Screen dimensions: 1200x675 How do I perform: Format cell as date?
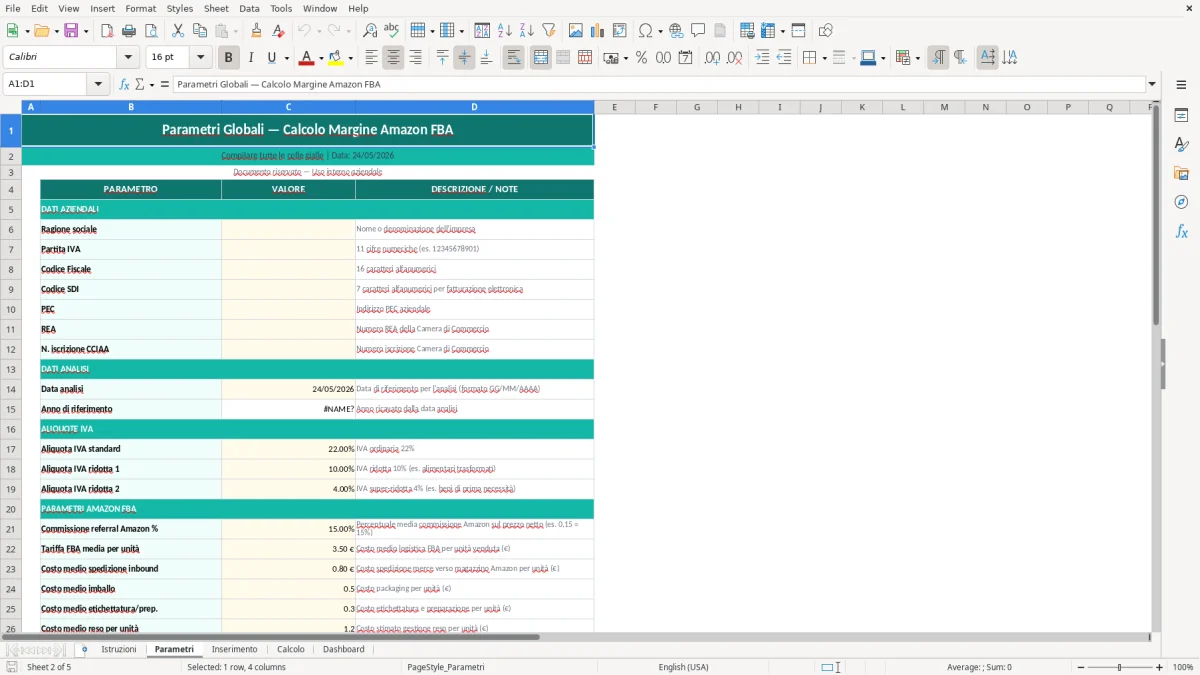point(685,58)
